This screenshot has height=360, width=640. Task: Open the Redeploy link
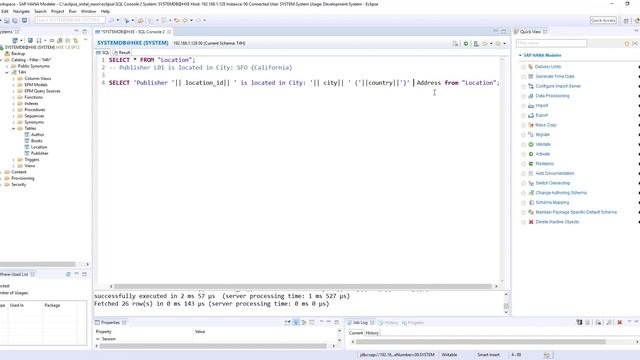[544, 164]
